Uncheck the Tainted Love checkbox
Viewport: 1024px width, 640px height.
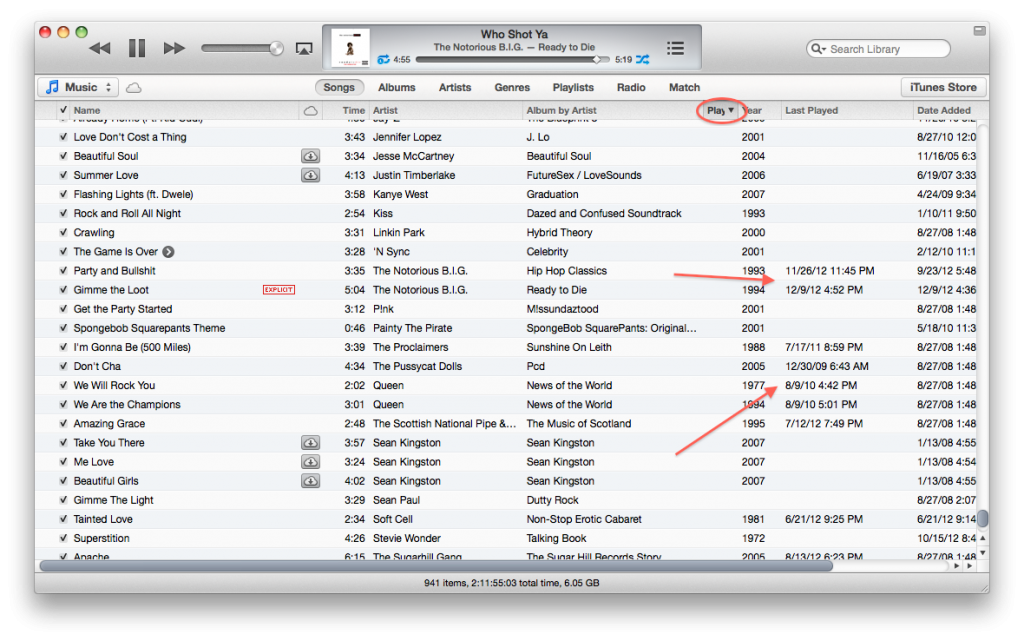63,519
